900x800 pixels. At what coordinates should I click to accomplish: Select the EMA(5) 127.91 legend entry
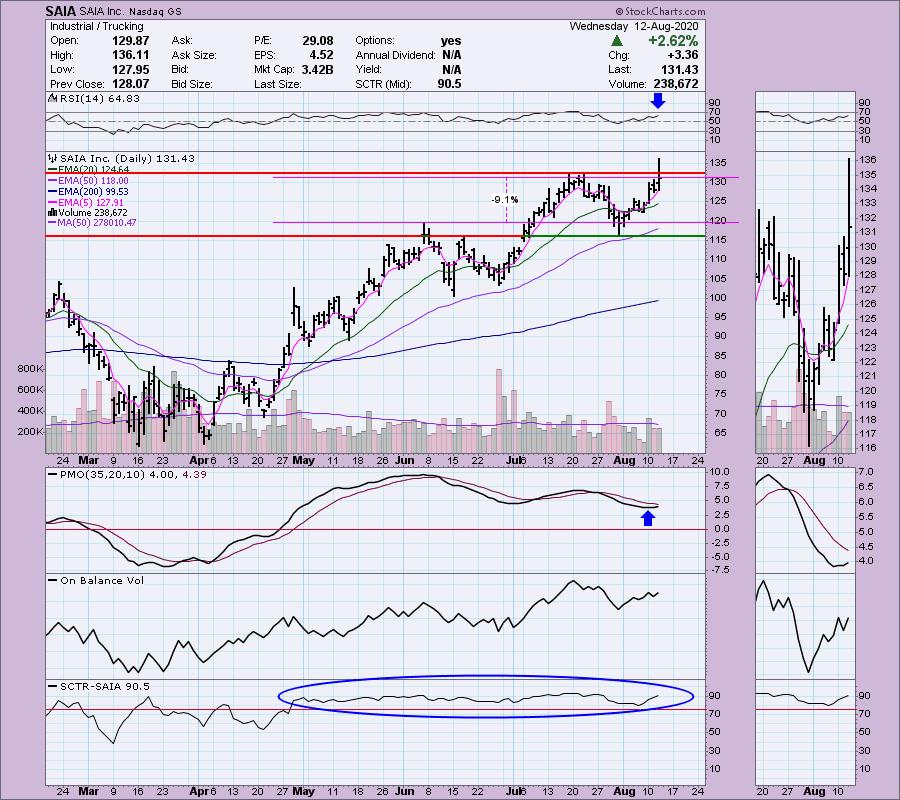pyautogui.click(x=86, y=202)
